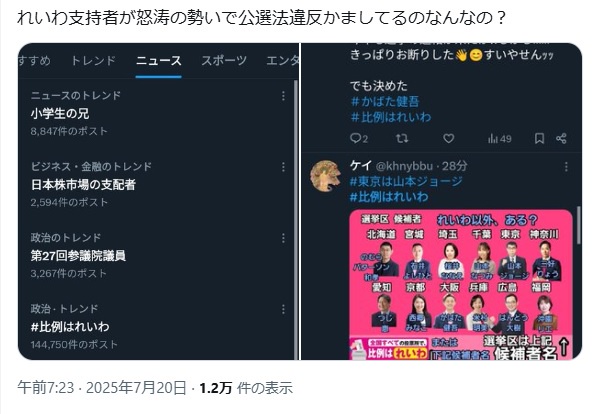The height and width of the screenshot is (414, 599).
Task: Click the repost arrows icon
Action: (x=402, y=138)
